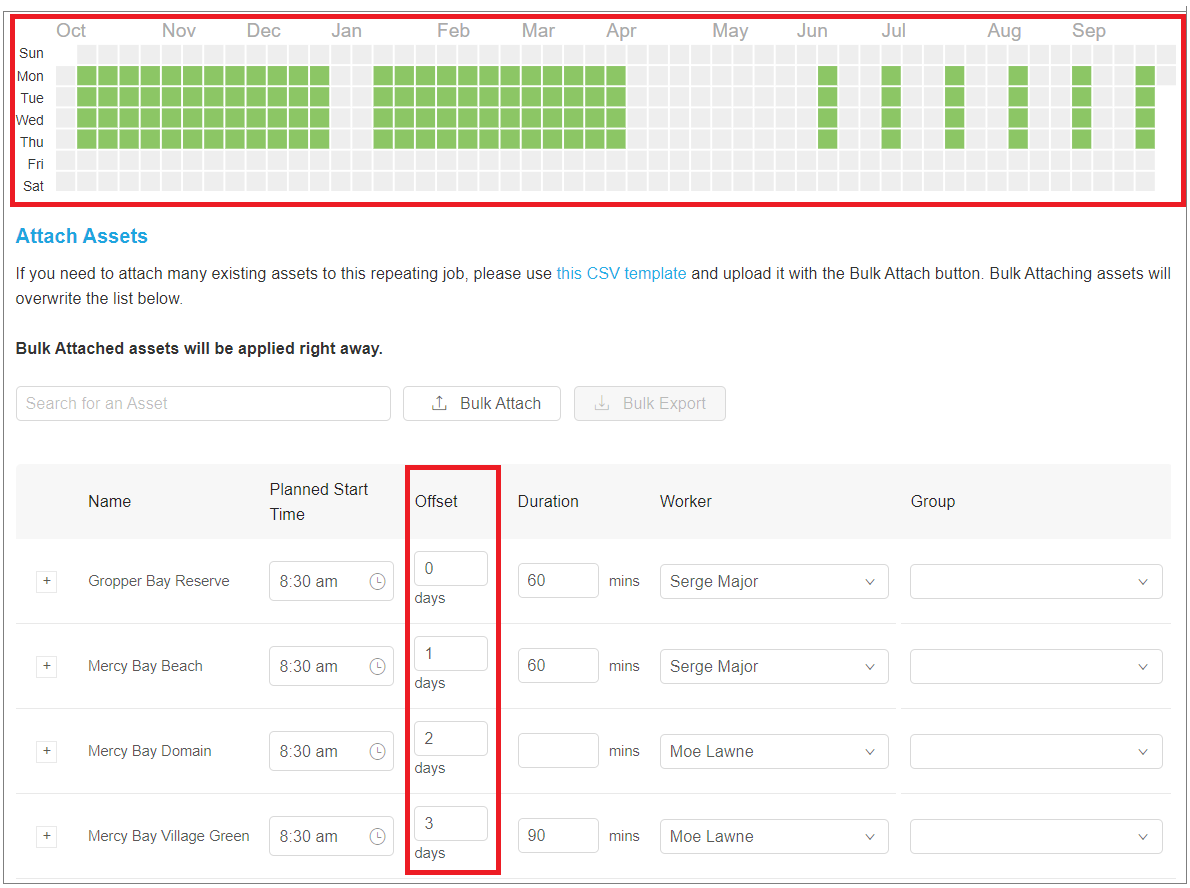Viewport: 1190px width, 888px height.
Task: Click the clock icon in Mercy Bay Village Green time field
Action: click(x=377, y=836)
